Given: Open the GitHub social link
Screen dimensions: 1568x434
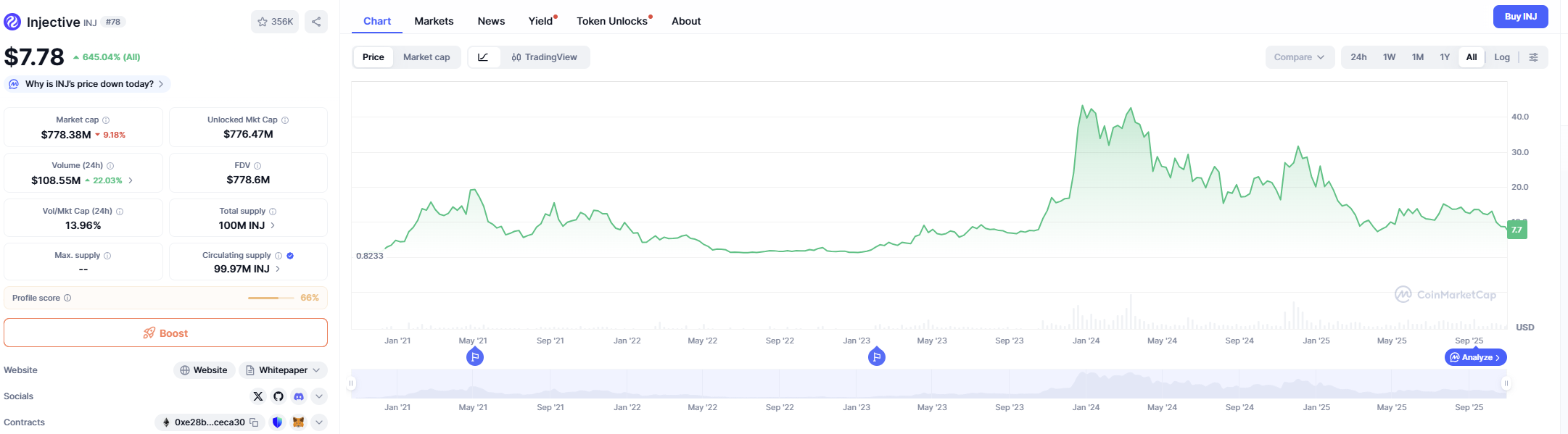Looking at the screenshot, I should 278,396.
